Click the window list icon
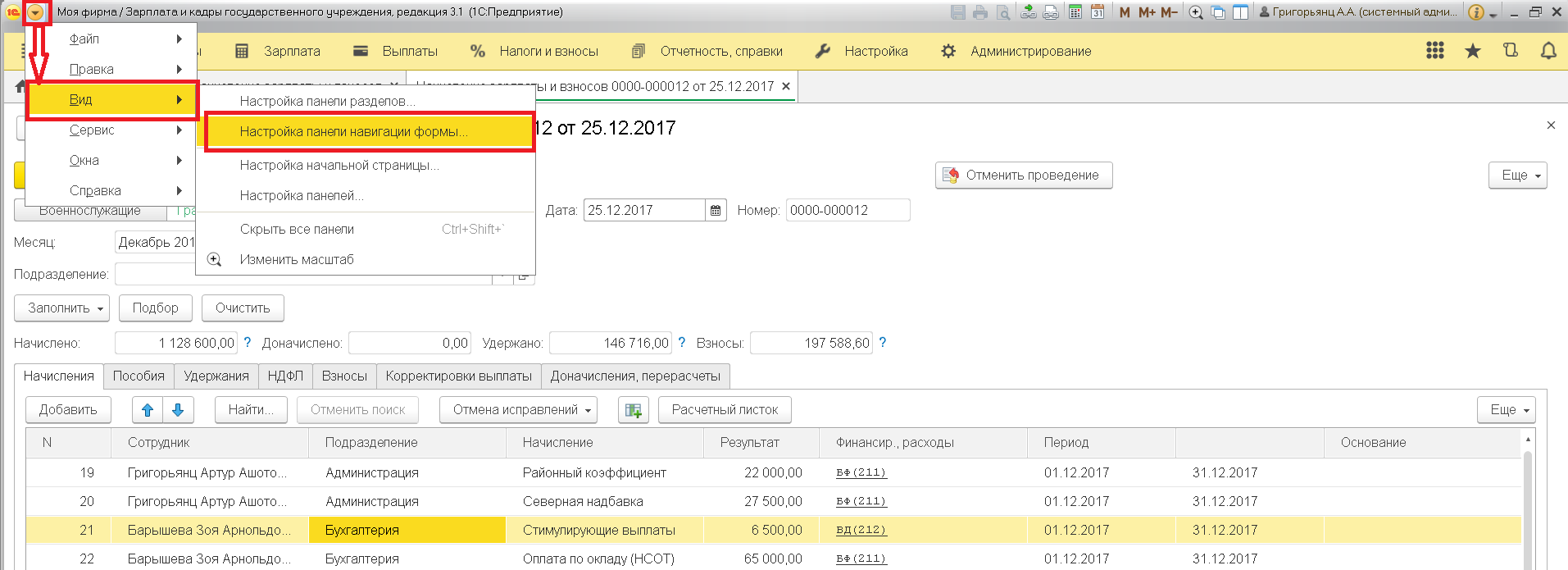The height and width of the screenshot is (570, 1568). pos(1219,12)
